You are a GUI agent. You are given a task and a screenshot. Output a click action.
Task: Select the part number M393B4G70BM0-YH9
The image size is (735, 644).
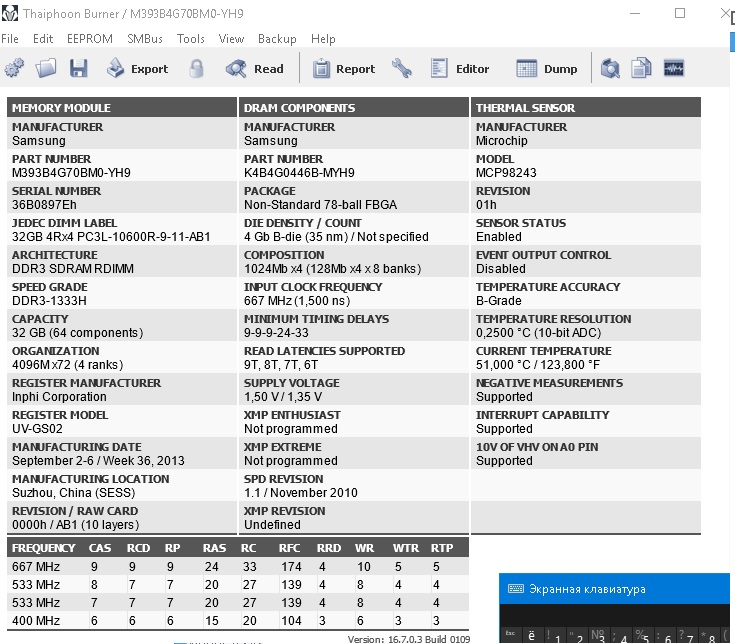click(x=71, y=172)
